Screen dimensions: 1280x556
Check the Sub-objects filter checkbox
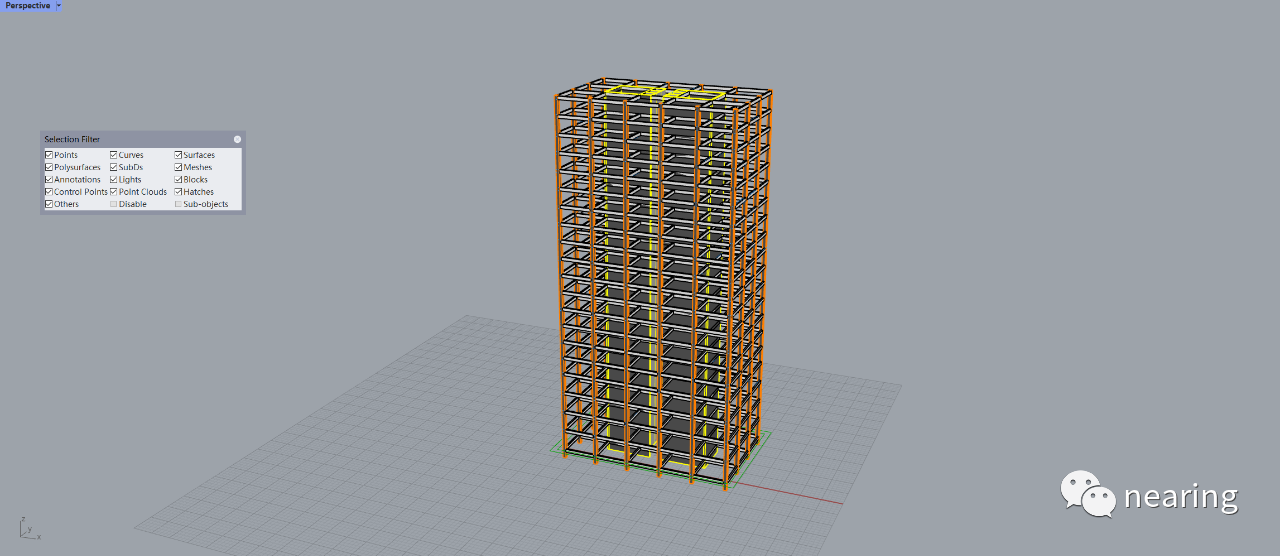(x=178, y=204)
